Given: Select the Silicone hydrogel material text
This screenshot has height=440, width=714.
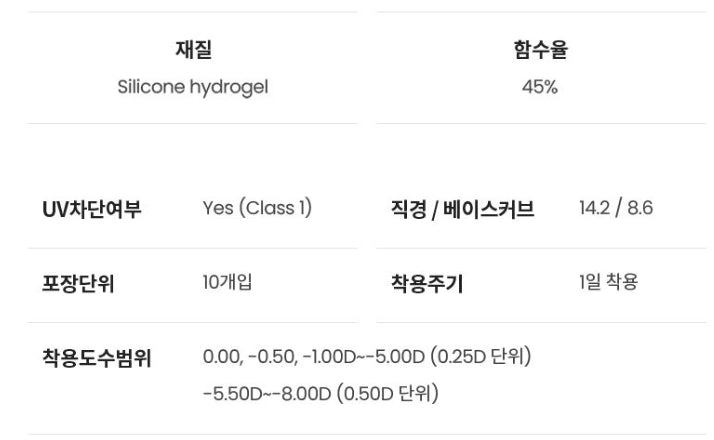Looking at the screenshot, I should [193, 87].
